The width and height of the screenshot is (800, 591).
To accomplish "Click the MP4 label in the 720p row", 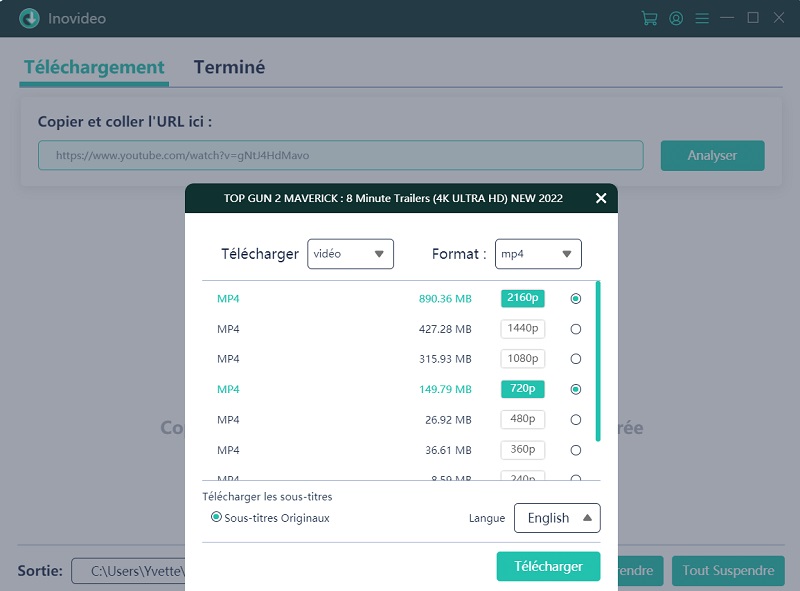I will [228, 389].
